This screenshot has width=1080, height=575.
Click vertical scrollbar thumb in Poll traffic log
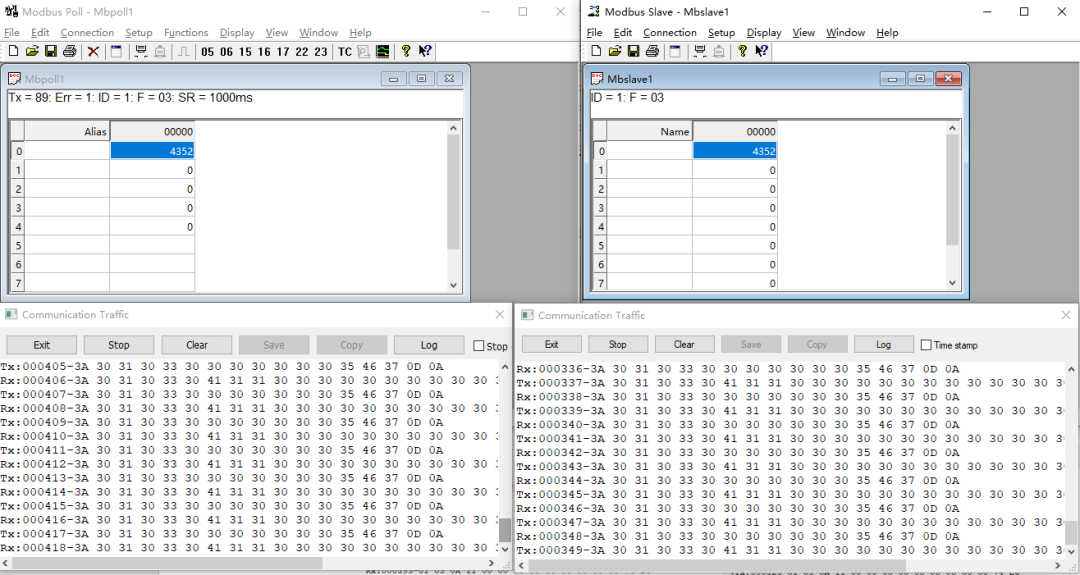coord(505,530)
